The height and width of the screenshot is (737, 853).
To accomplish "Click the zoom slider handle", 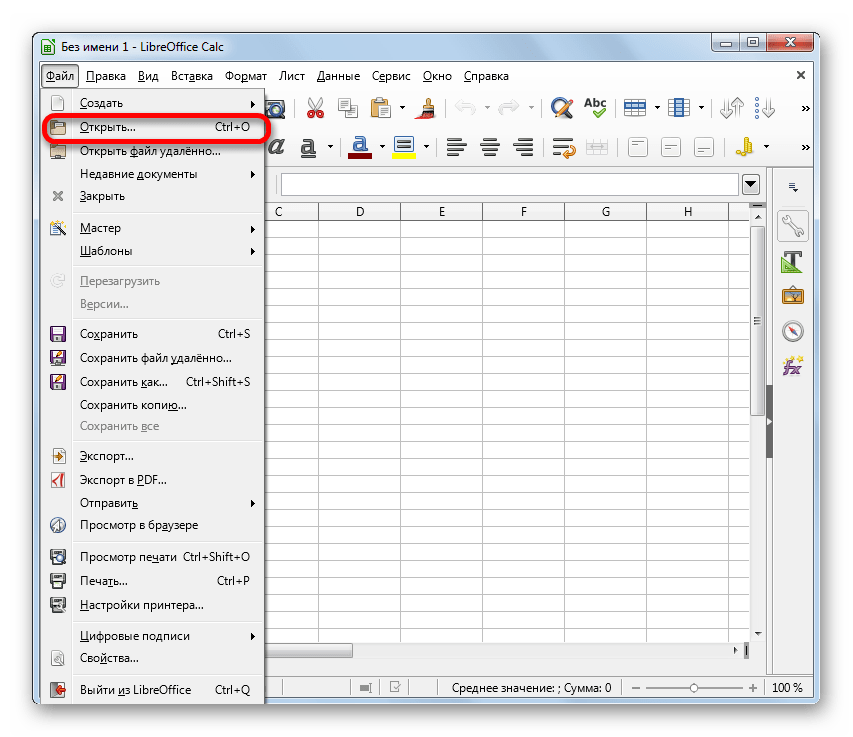I will pos(693,688).
